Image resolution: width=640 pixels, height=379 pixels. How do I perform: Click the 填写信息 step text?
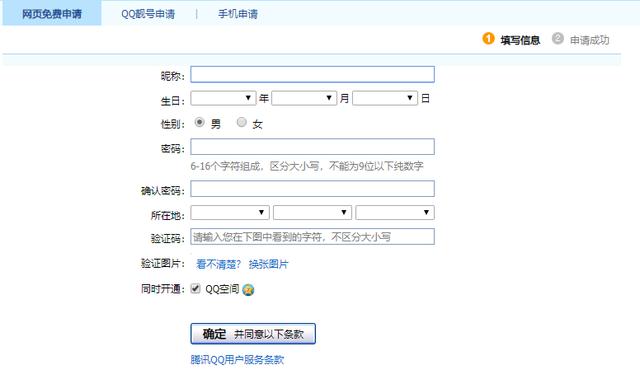(520, 40)
